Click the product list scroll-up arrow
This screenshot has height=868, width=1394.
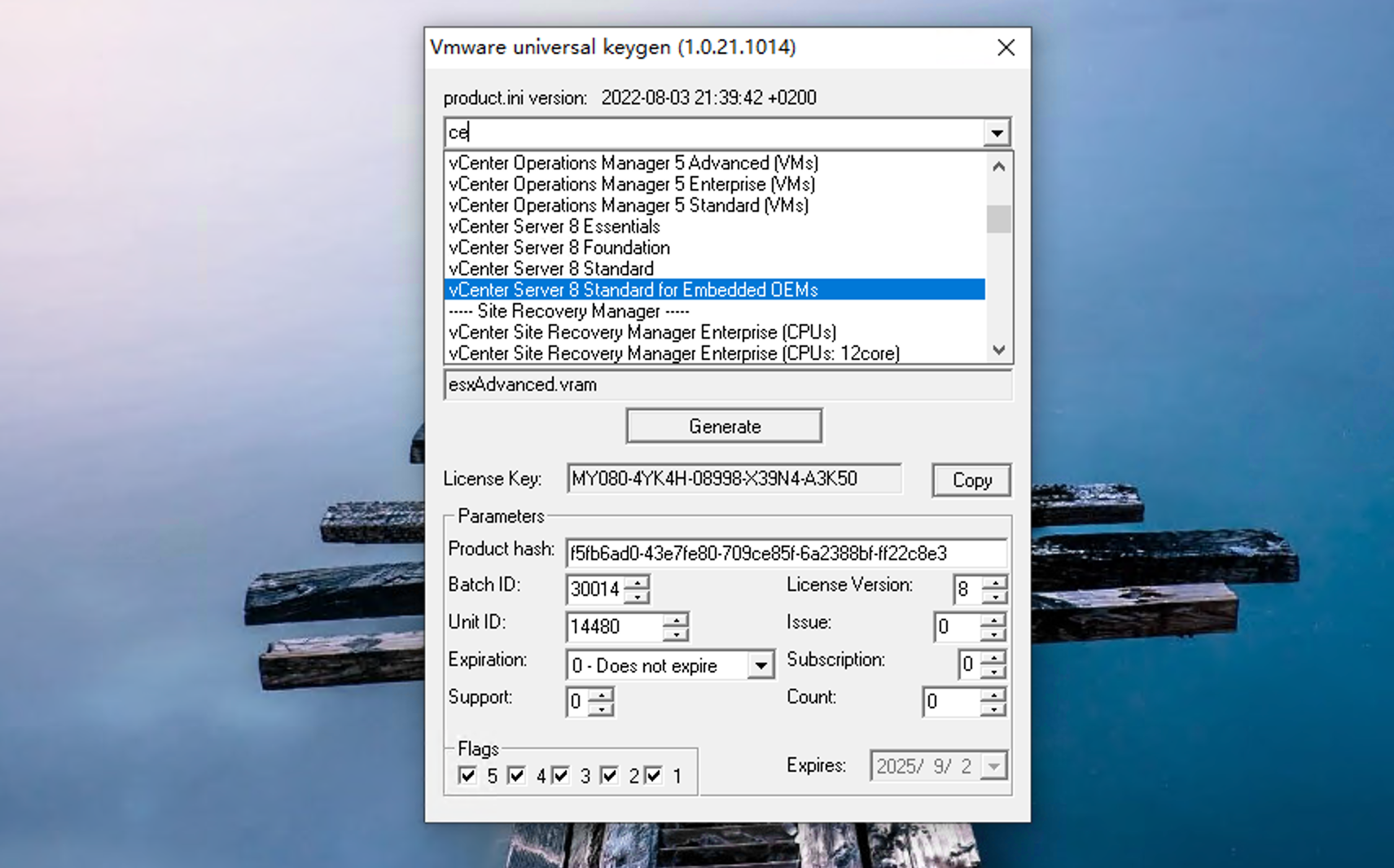pos(999,166)
